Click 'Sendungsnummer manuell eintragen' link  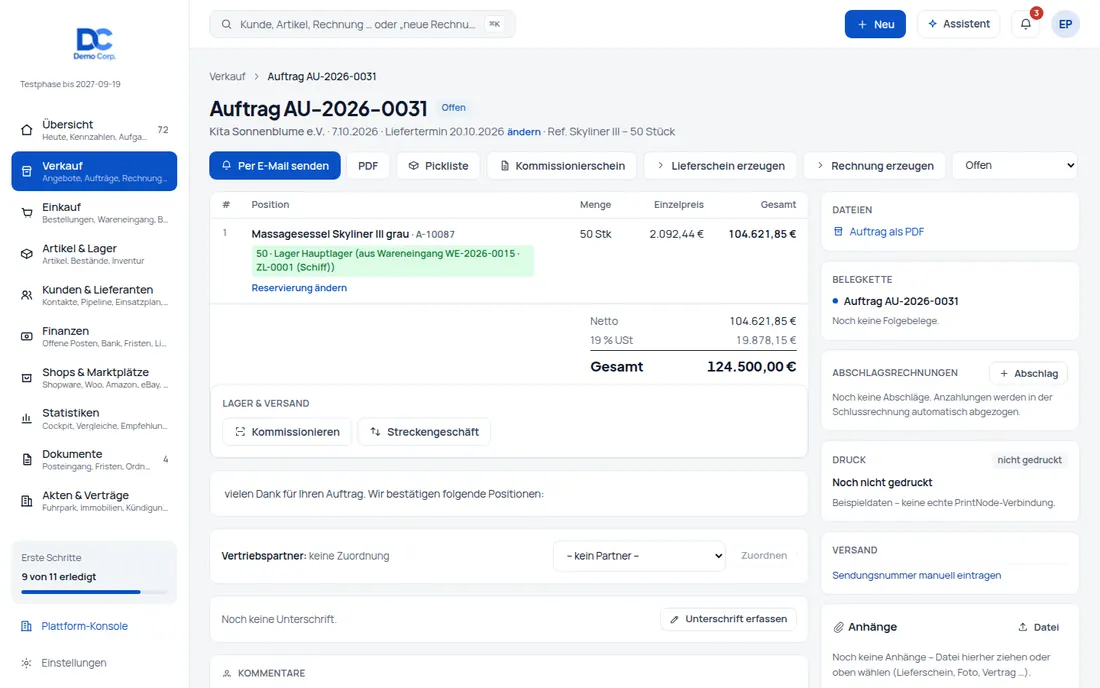[x=916, y=575]
